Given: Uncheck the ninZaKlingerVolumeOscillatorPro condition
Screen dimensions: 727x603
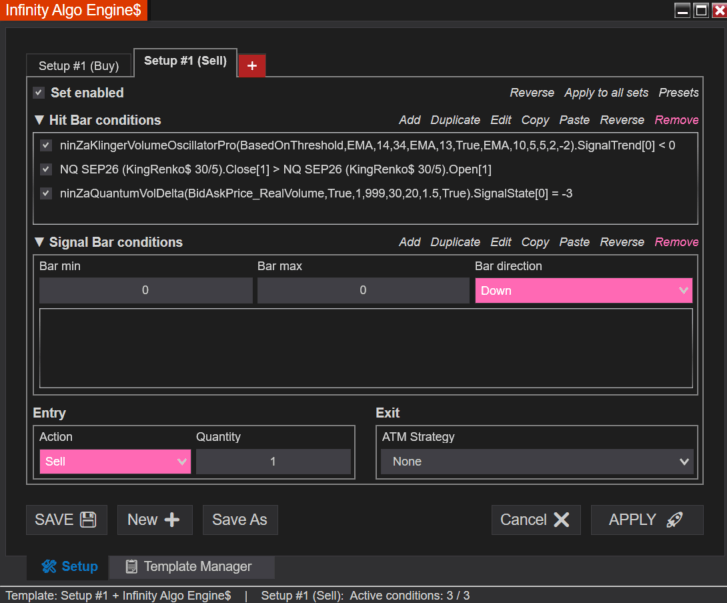Looking at the screenshot, I should tap(45, 146).
